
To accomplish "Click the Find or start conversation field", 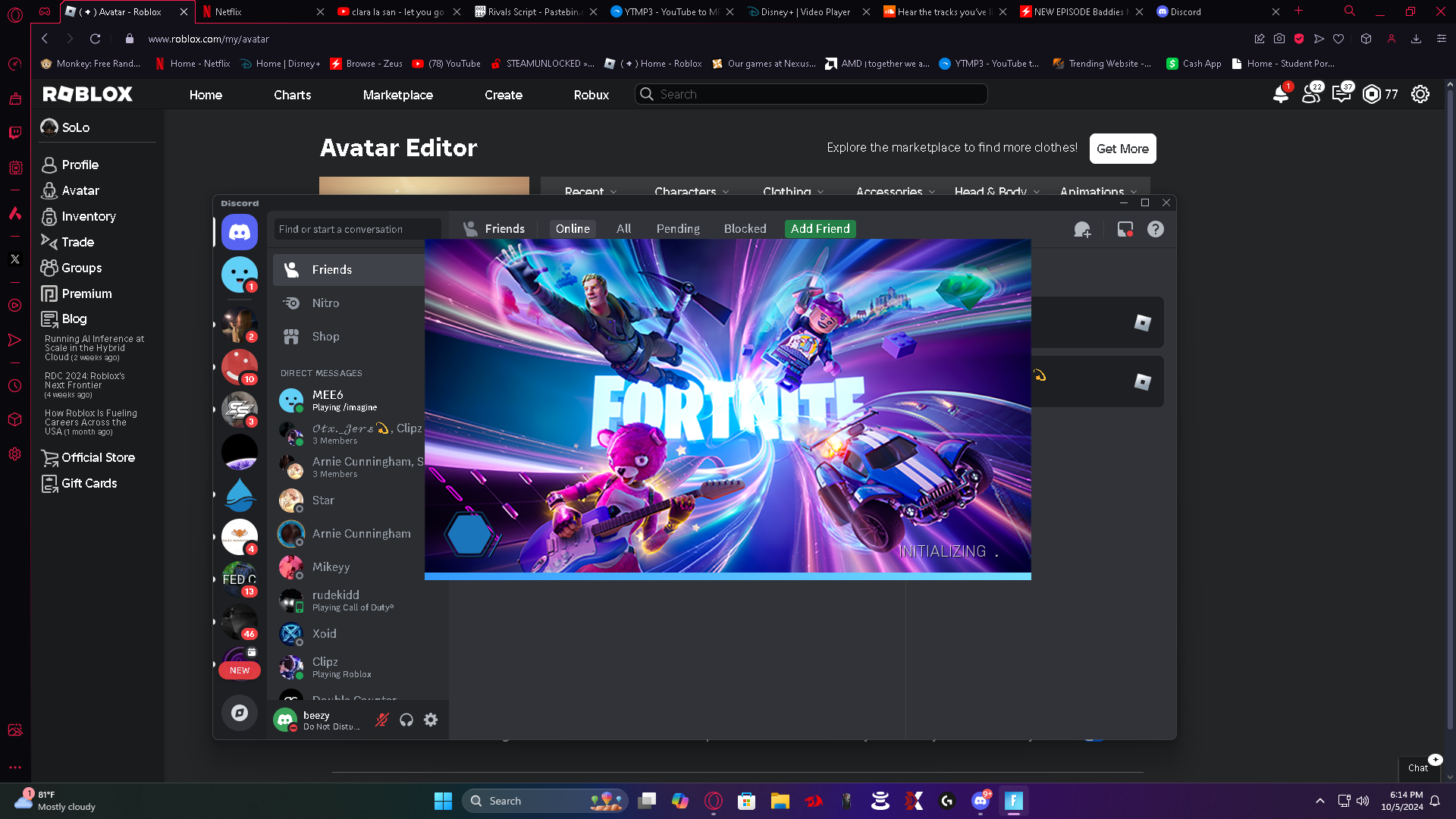I will point(357,229).
